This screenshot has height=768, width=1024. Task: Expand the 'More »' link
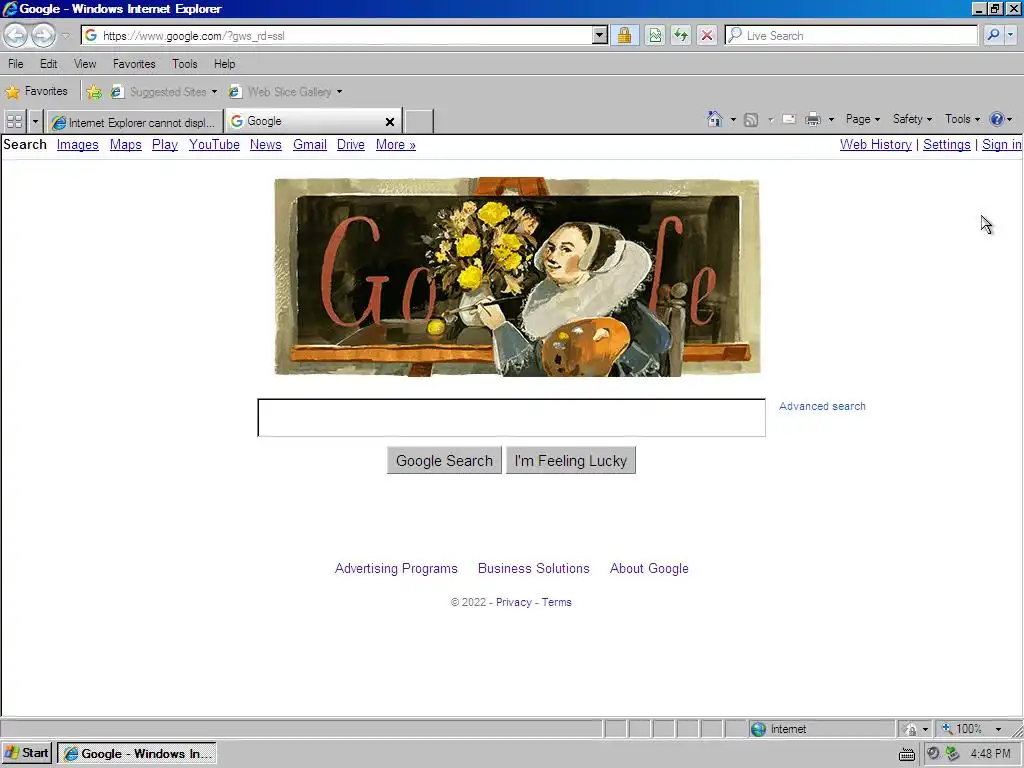(396, 145)
